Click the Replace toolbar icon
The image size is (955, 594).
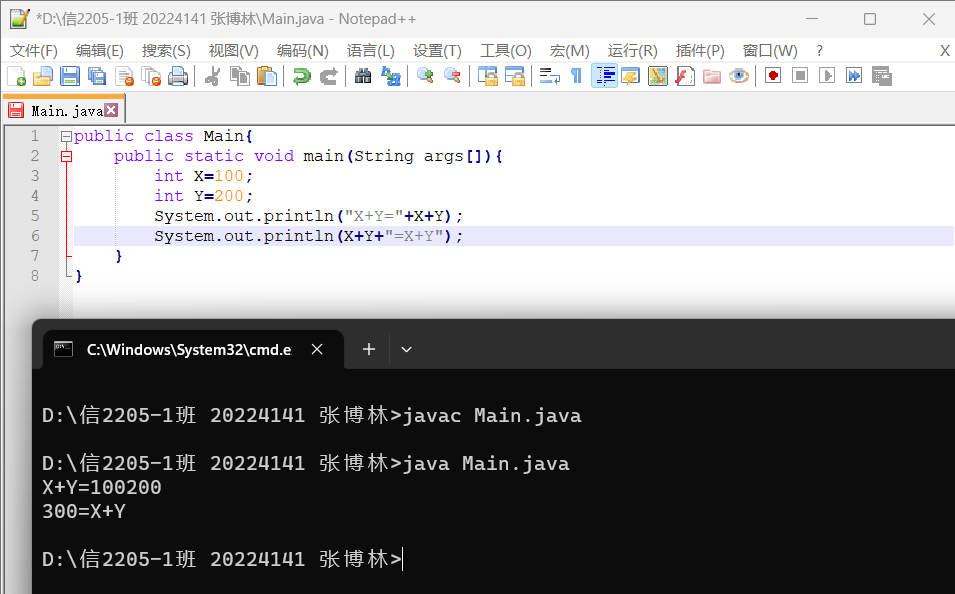390,76
